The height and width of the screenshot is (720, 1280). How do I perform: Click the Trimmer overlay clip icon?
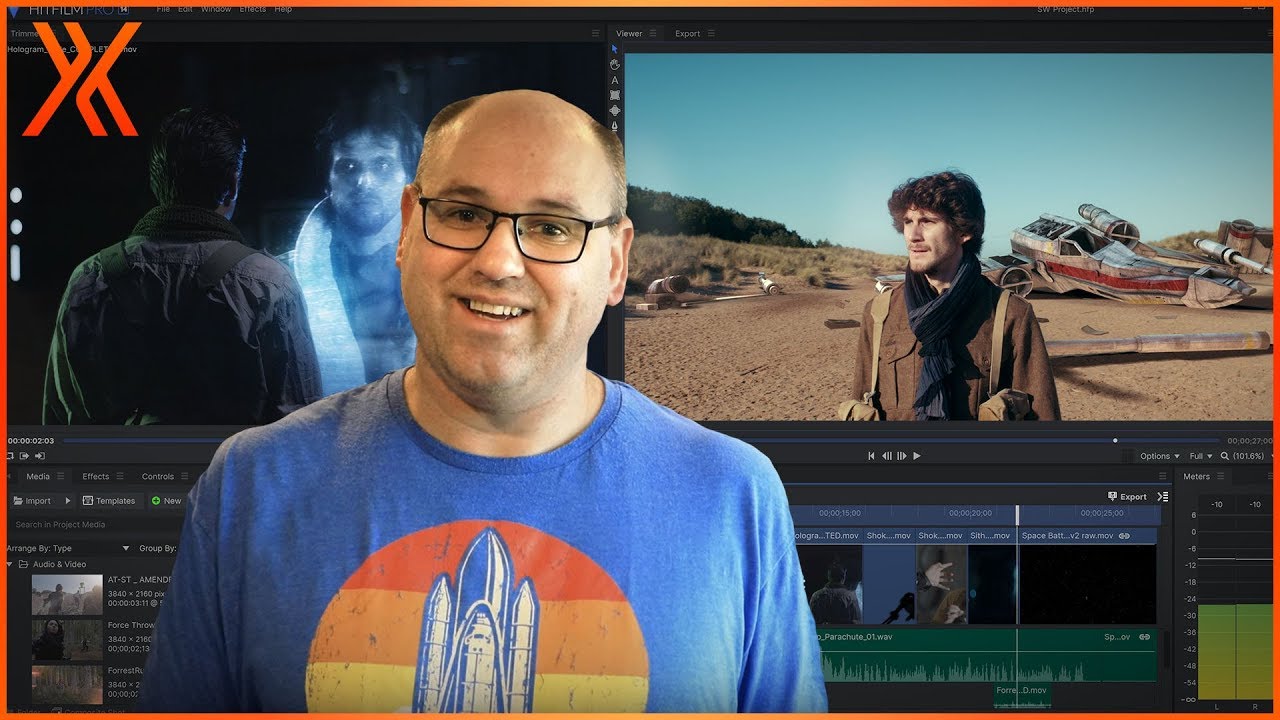(x=39, y=456)
